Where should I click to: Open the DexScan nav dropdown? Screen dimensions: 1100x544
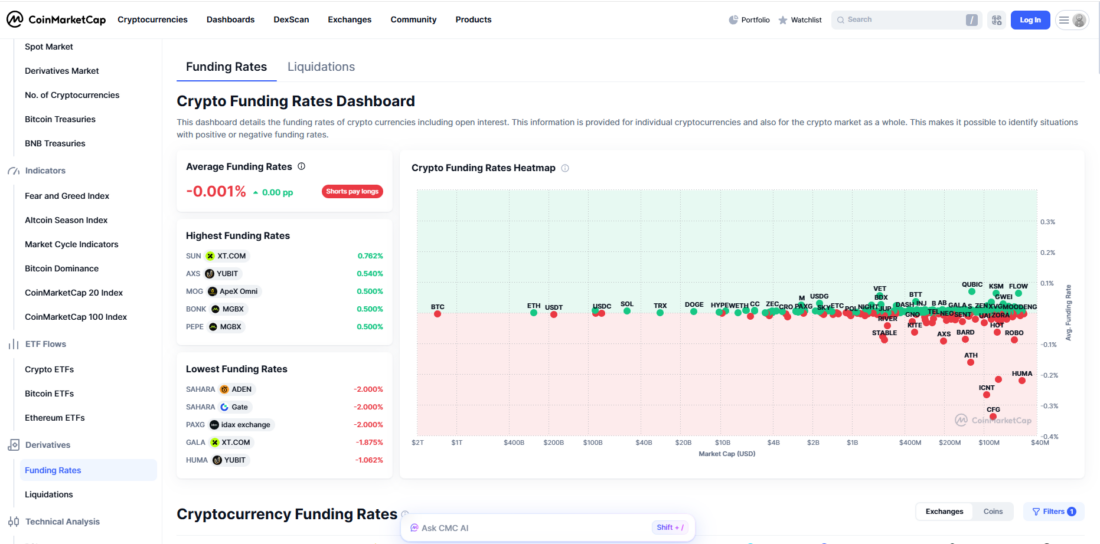click(291, 20)
